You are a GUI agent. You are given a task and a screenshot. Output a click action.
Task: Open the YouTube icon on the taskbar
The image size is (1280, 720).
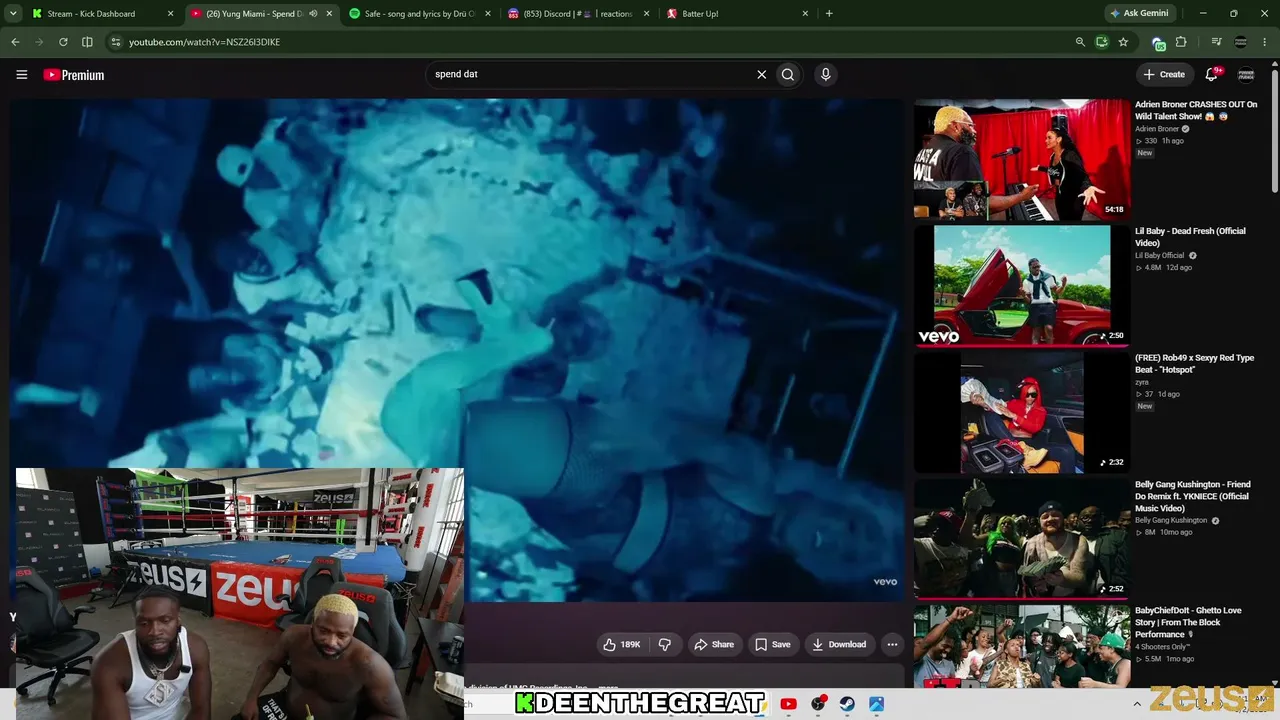(788, 704)
